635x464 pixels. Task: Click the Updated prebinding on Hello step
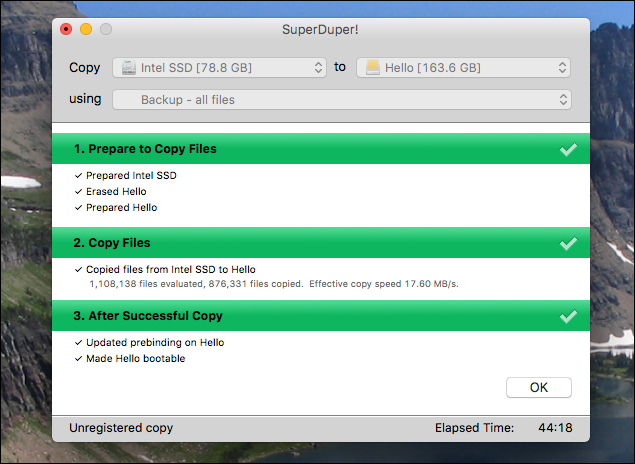[149, 343]
